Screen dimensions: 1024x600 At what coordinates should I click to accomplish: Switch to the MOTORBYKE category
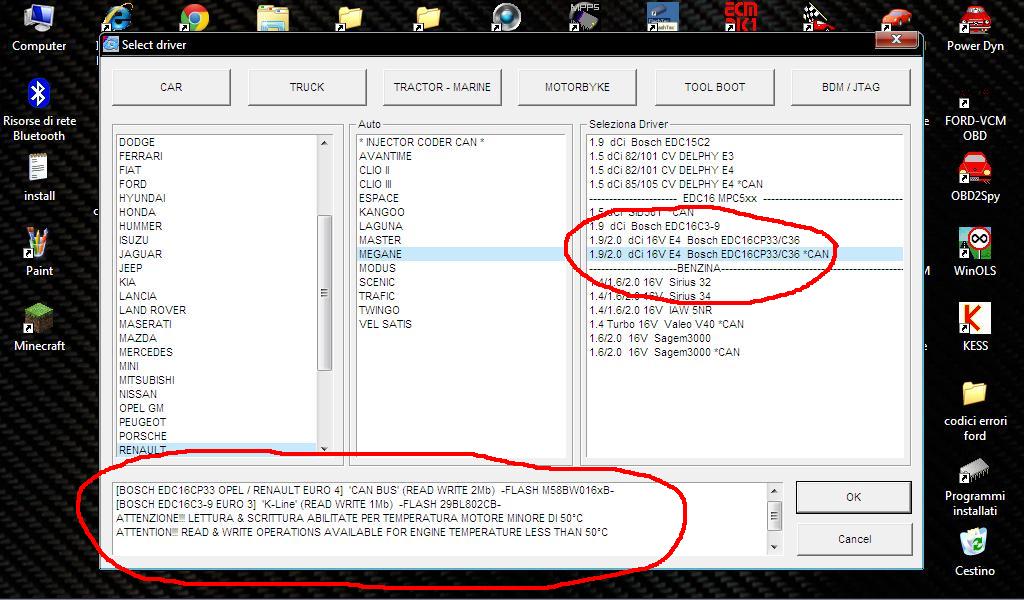tap(577, 87)
